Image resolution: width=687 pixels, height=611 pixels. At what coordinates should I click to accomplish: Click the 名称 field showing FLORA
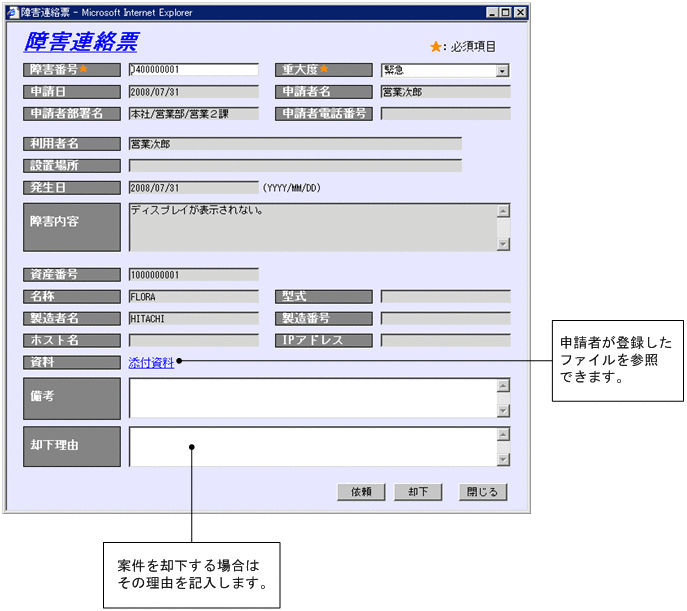pyautogui.click(x=194, y=297)
